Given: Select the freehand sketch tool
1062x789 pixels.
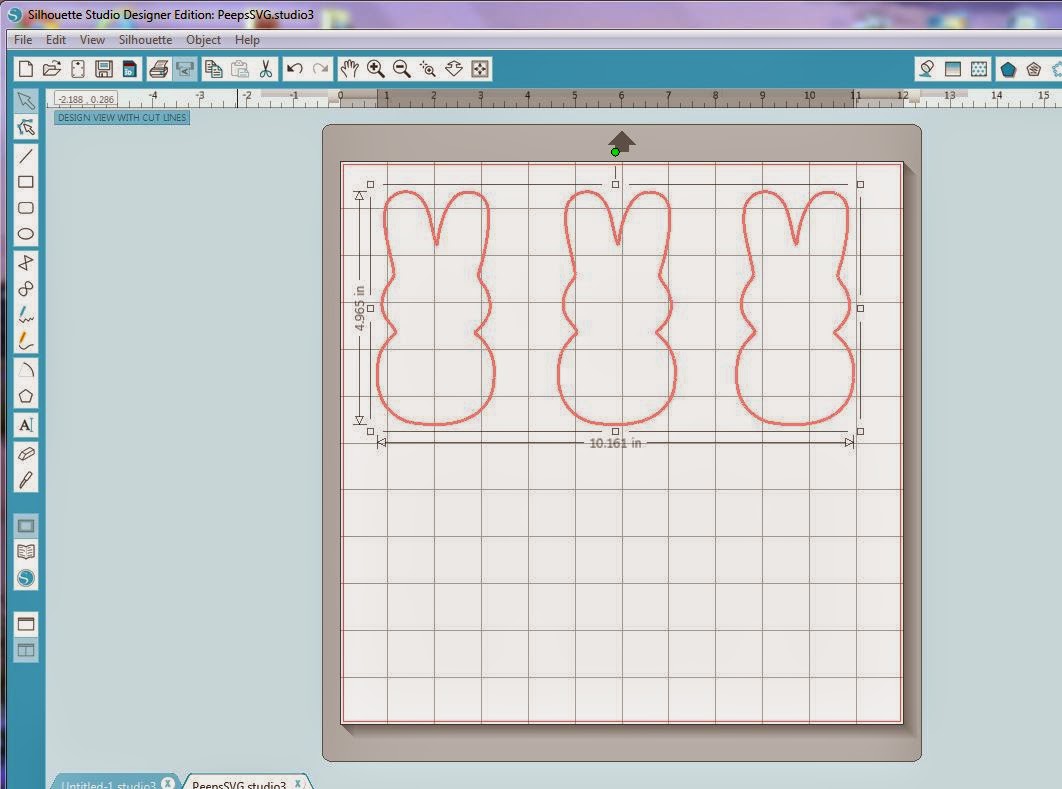Looking at the screenshot, I should point(26,313).
